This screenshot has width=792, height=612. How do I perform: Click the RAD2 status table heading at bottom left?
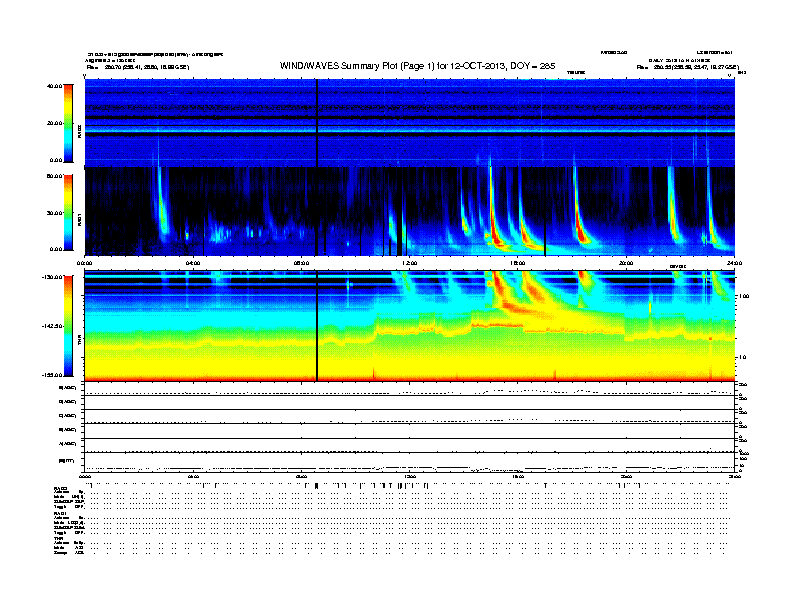pyautogui.click(x=61, y=488)
